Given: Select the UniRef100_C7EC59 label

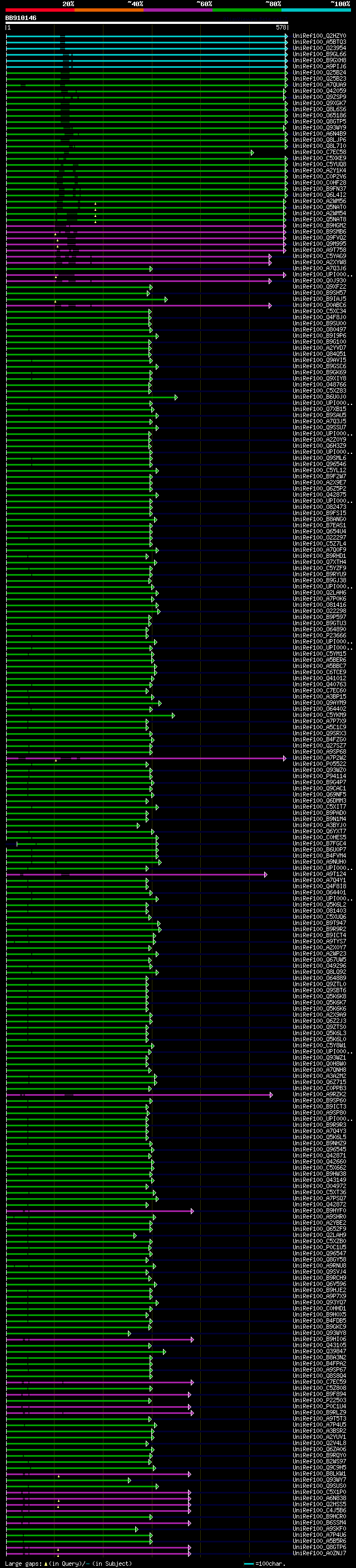Looking at the screenshot, I should click(x=319, y=1382).
